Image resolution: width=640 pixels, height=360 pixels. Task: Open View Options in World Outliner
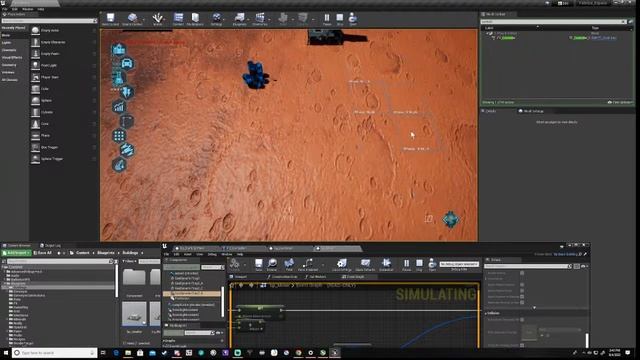620,102
